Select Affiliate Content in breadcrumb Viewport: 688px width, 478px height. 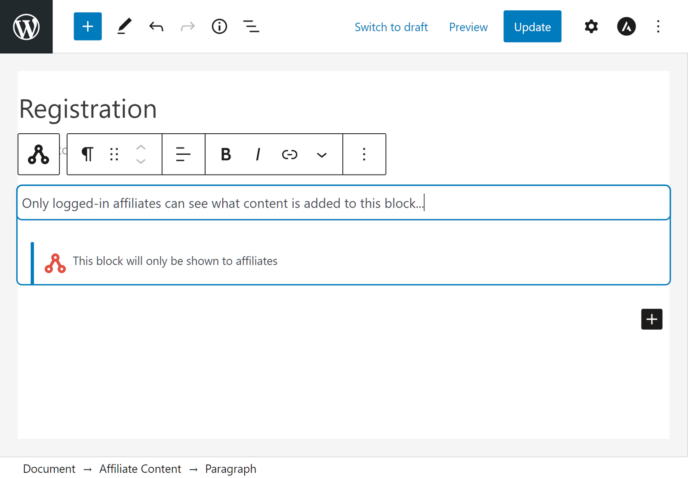pos(140,469)
